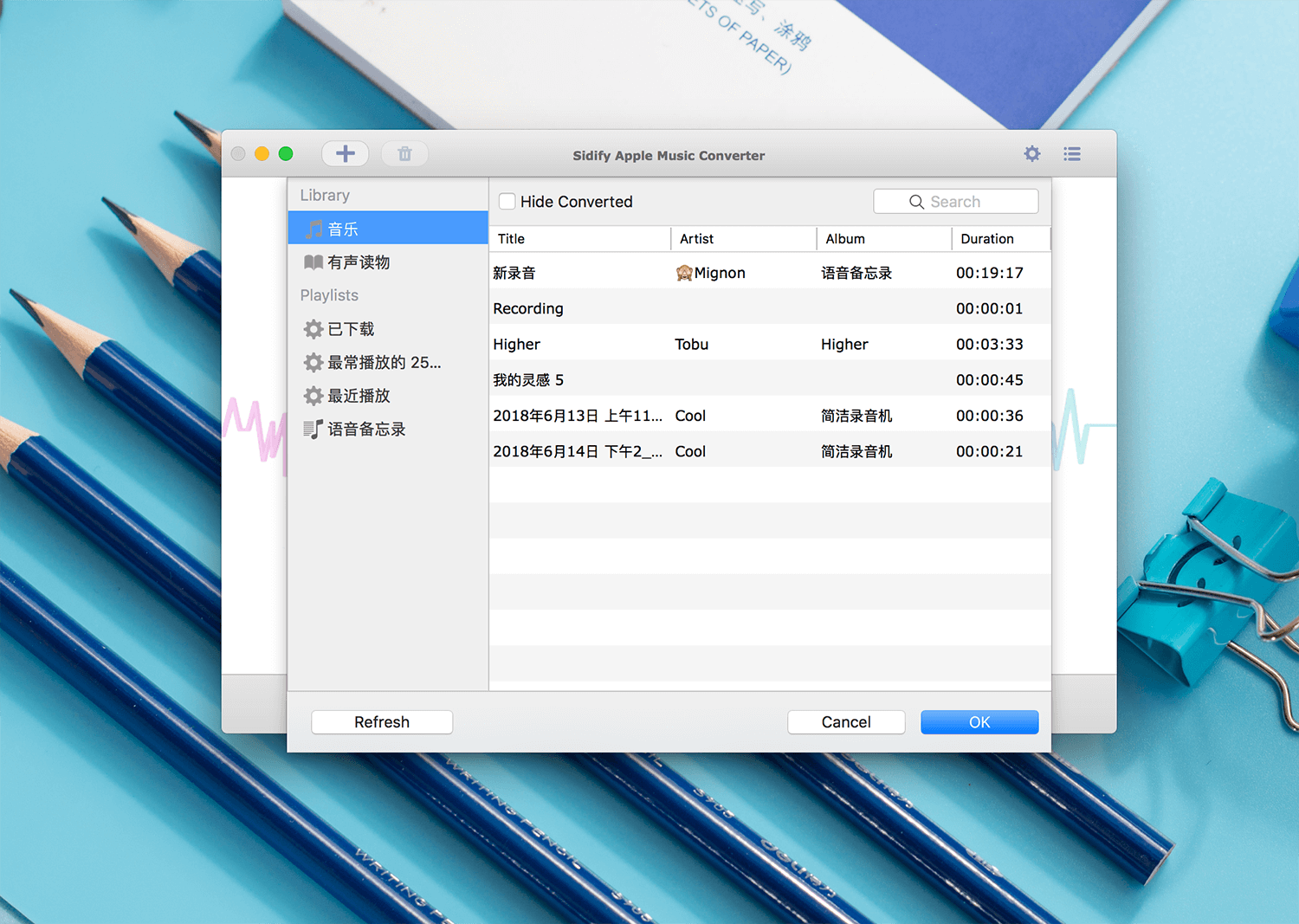Click Cool in the 2018年6月13日 row
The image size is (1299, 924).
pyautogui.click(x=690, y=416)
